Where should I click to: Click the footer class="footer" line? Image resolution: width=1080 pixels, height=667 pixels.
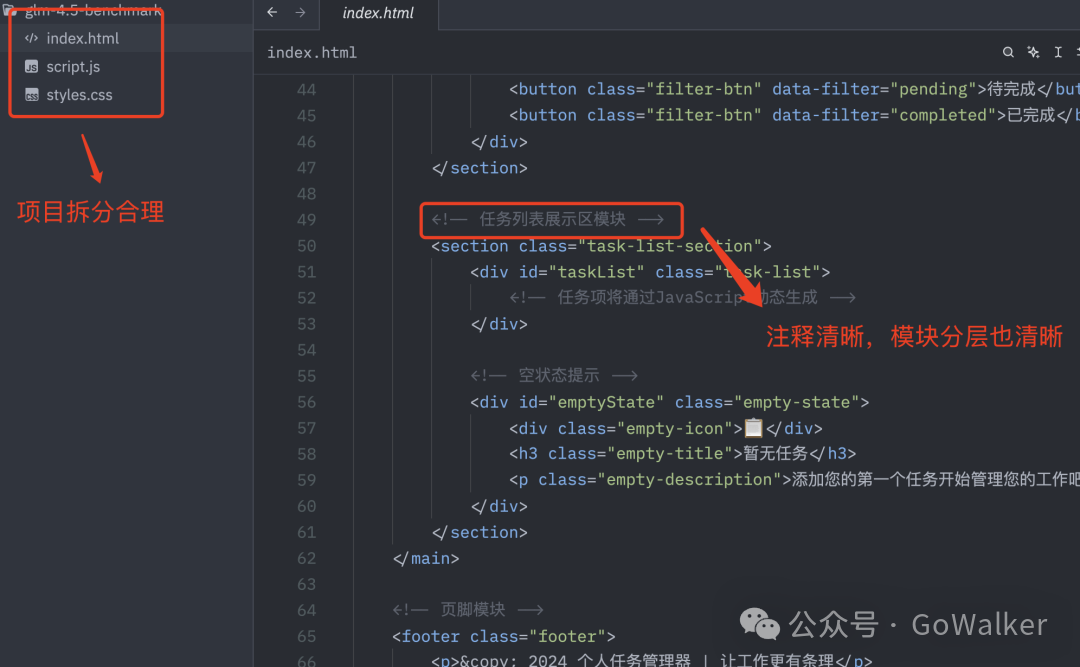[x=503, y=637]
